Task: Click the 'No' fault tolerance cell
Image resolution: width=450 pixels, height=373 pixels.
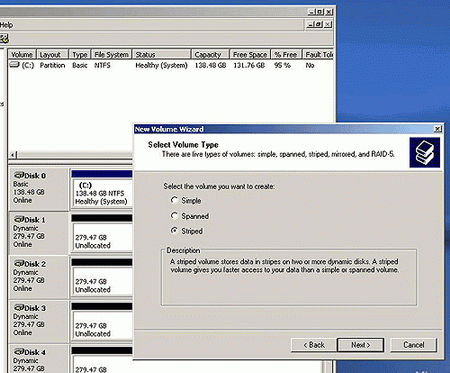Action: [310, 65]
